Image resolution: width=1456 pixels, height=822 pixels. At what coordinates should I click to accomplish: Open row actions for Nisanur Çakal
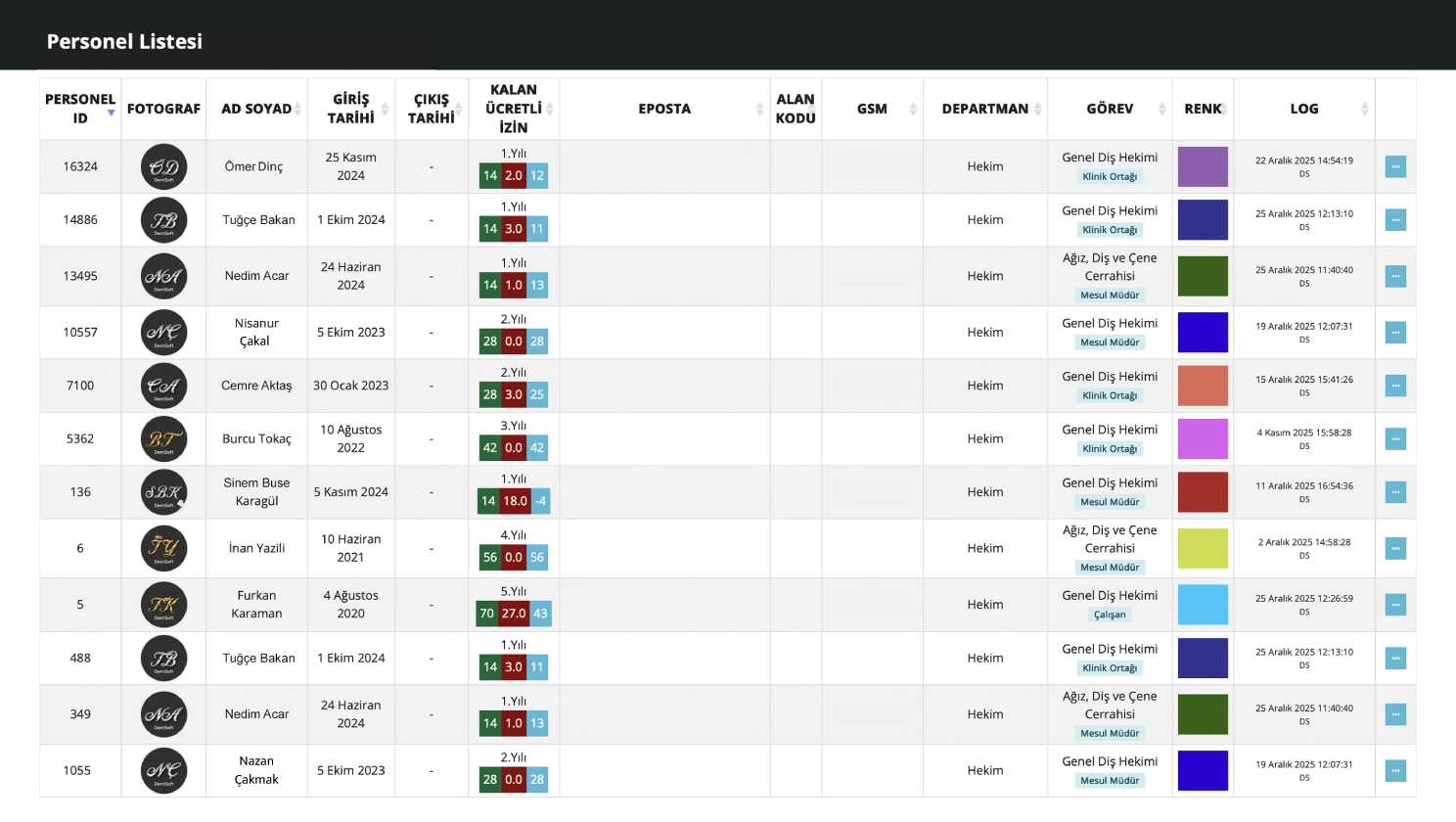click(1395, 333)
